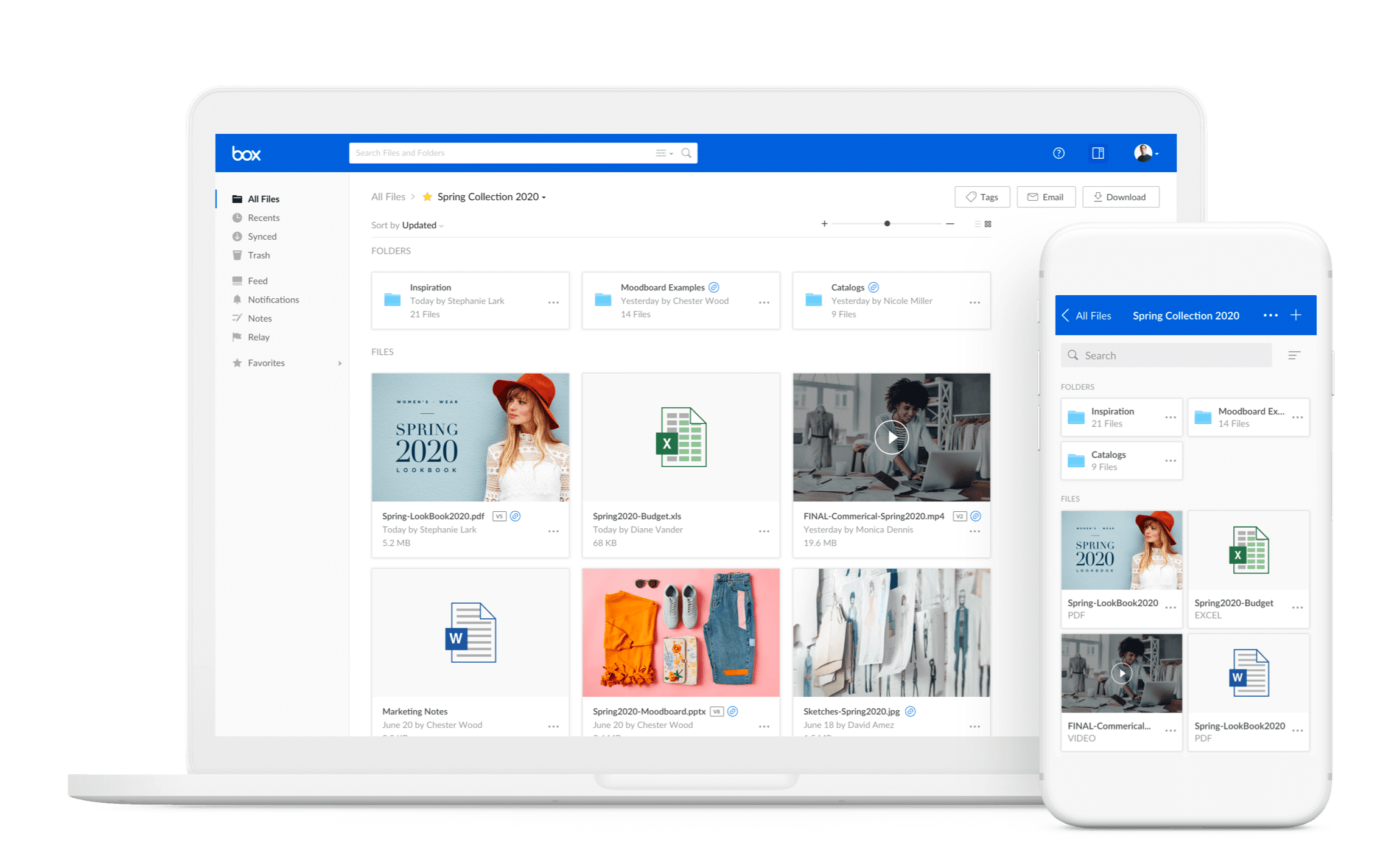The height and width of the screenshot is (852, 1400).
Task: Tap the plus add icon in the phone header
Action: [x=1297, y=315]
